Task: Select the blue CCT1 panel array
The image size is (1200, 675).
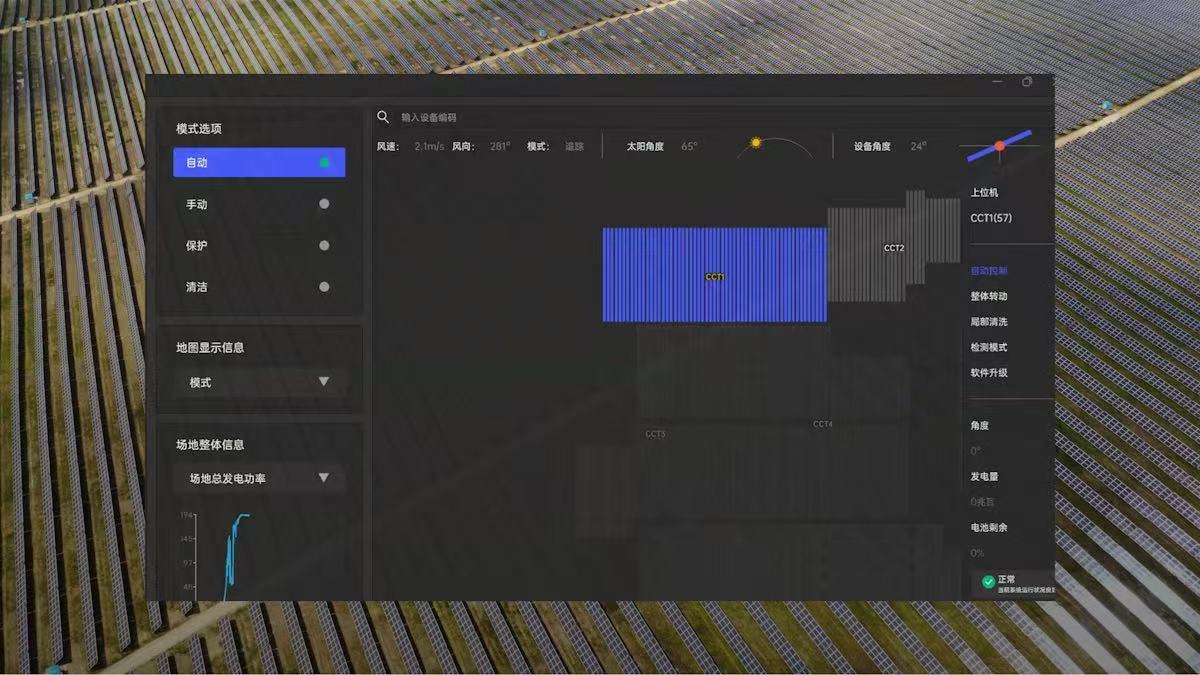Action: coord(714,275)
